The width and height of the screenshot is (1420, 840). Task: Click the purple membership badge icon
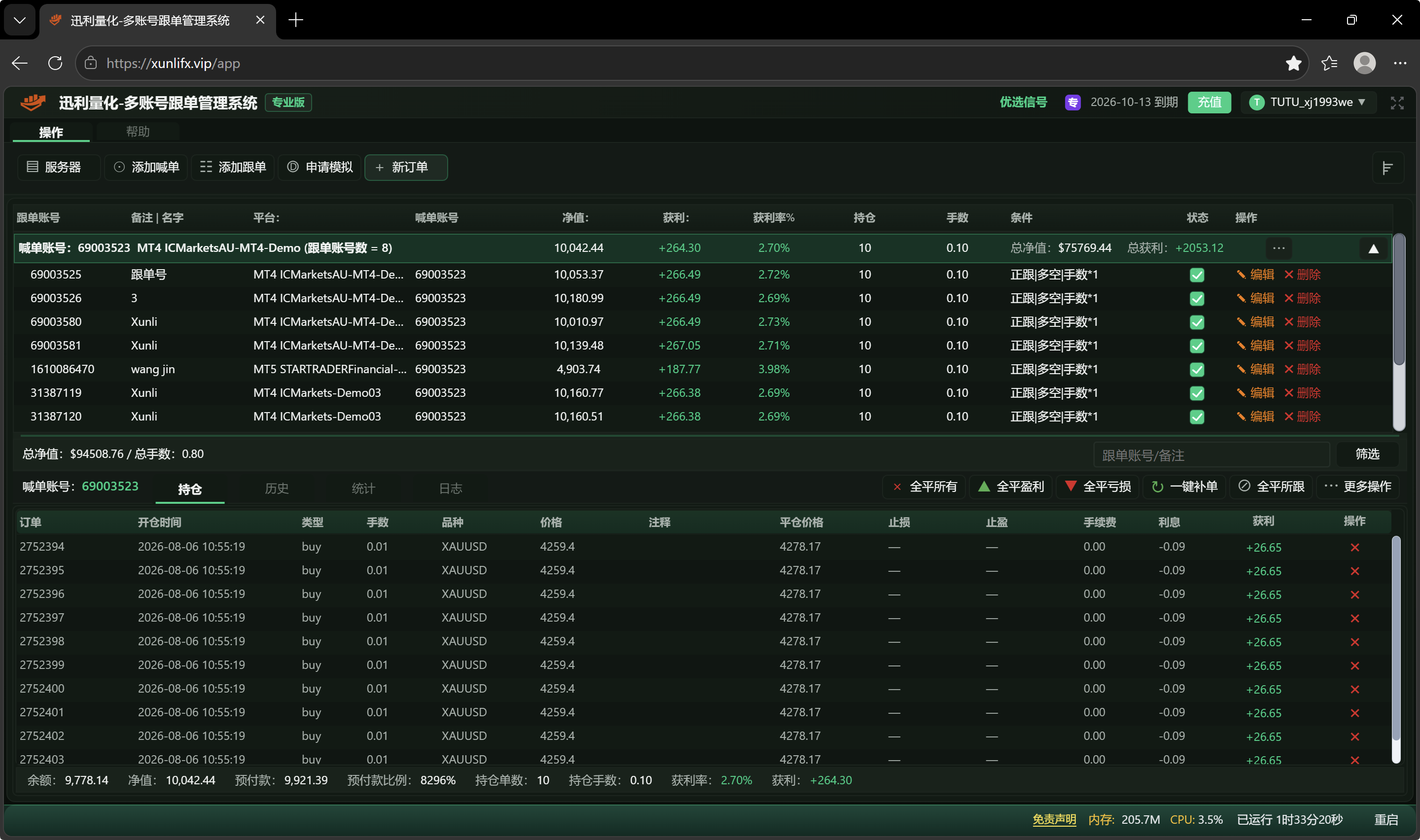tap(1072, 103)
